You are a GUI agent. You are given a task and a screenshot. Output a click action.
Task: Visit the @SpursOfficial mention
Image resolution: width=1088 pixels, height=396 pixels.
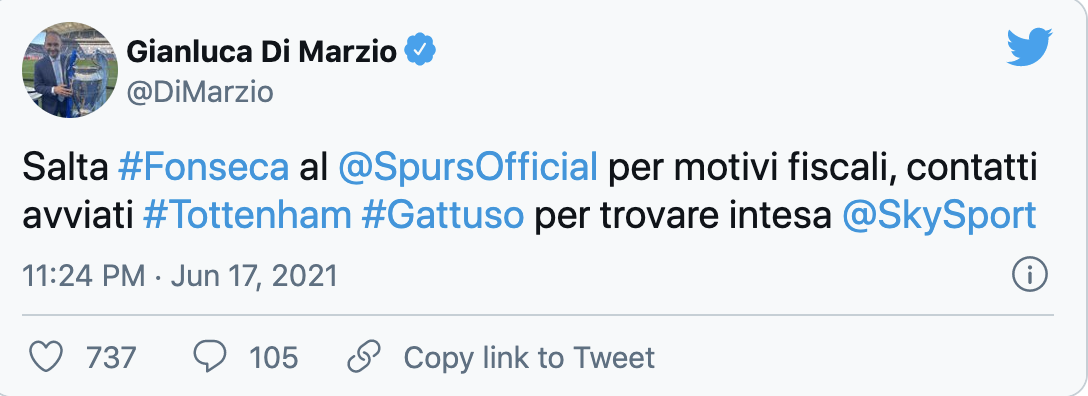(468, 170)
